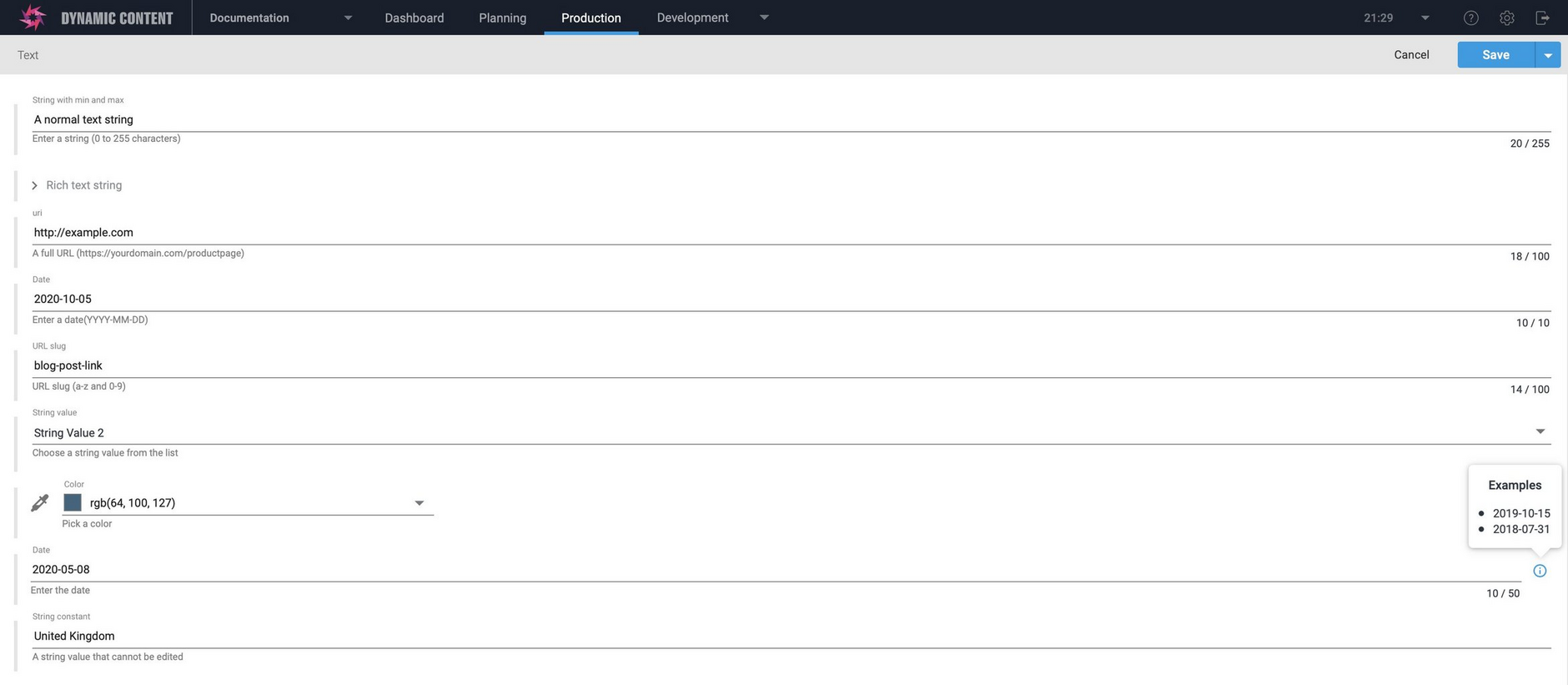Click the Dynamic Content logo icon
Image resolution: width=1568 pixels, height=685 pixels.
33,18
